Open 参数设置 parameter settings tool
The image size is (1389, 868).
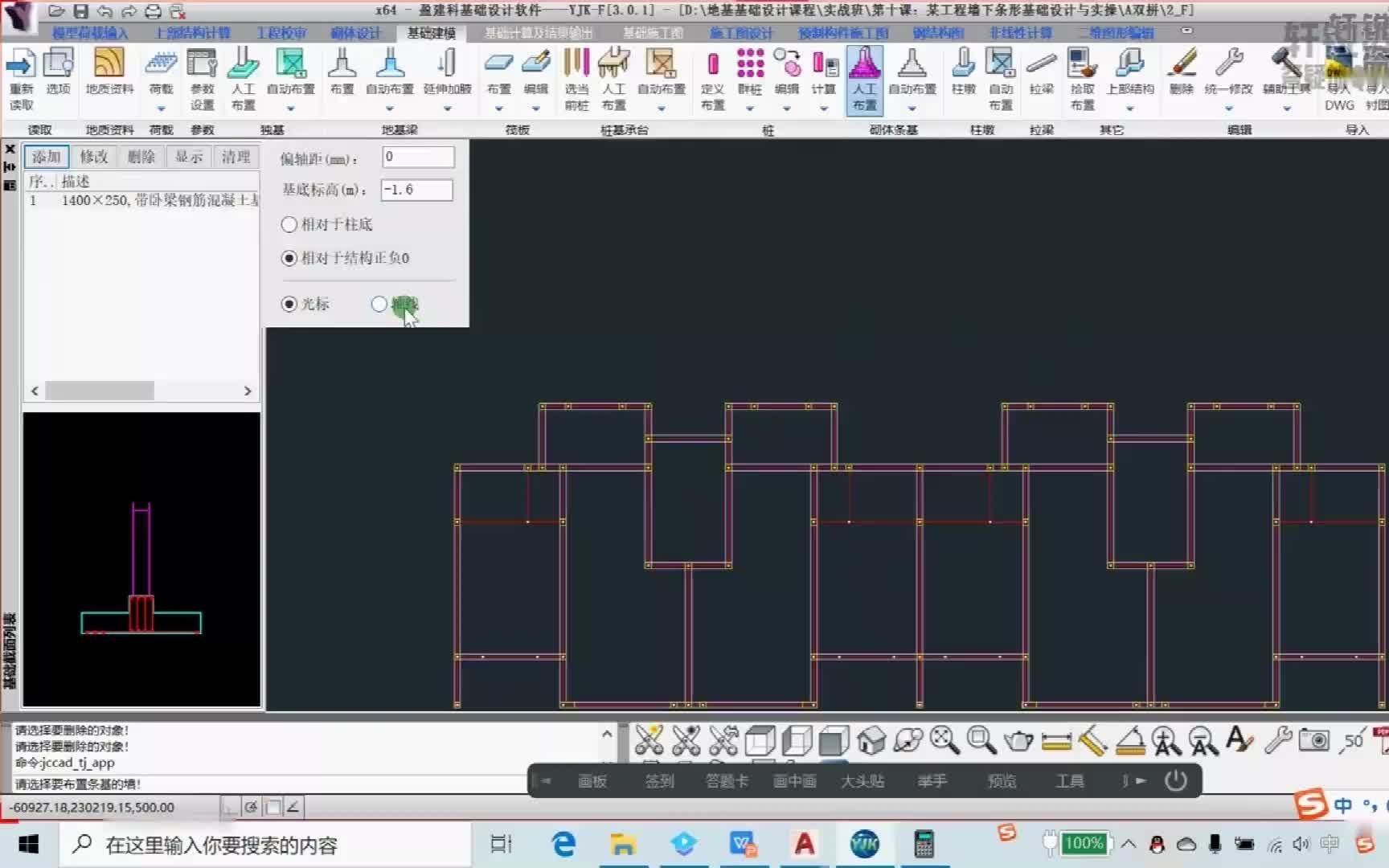[x=202, y=78]
